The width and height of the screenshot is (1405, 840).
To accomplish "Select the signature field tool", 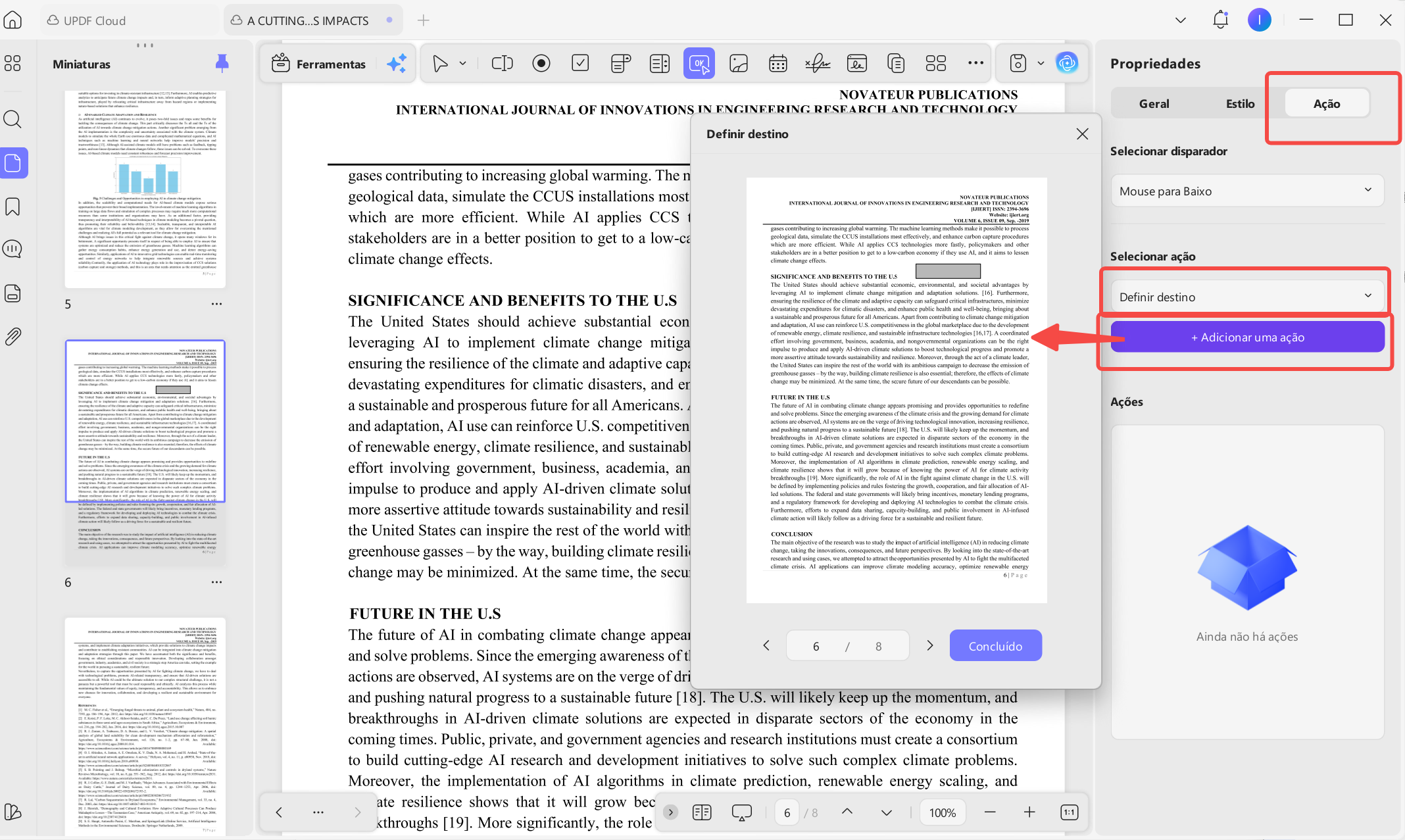I will click(x=818, y=63).
